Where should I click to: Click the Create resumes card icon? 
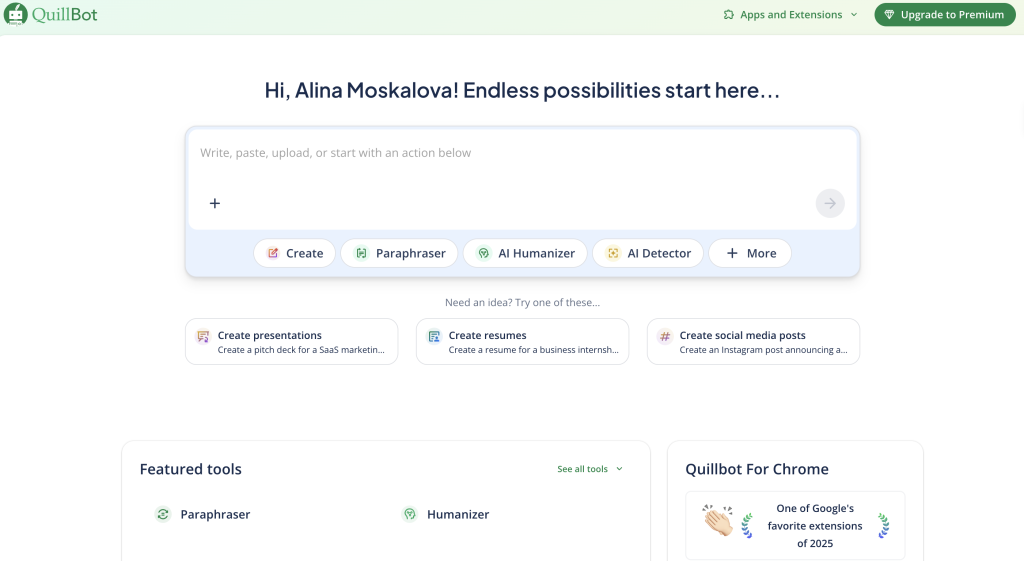tap(434, 336)
